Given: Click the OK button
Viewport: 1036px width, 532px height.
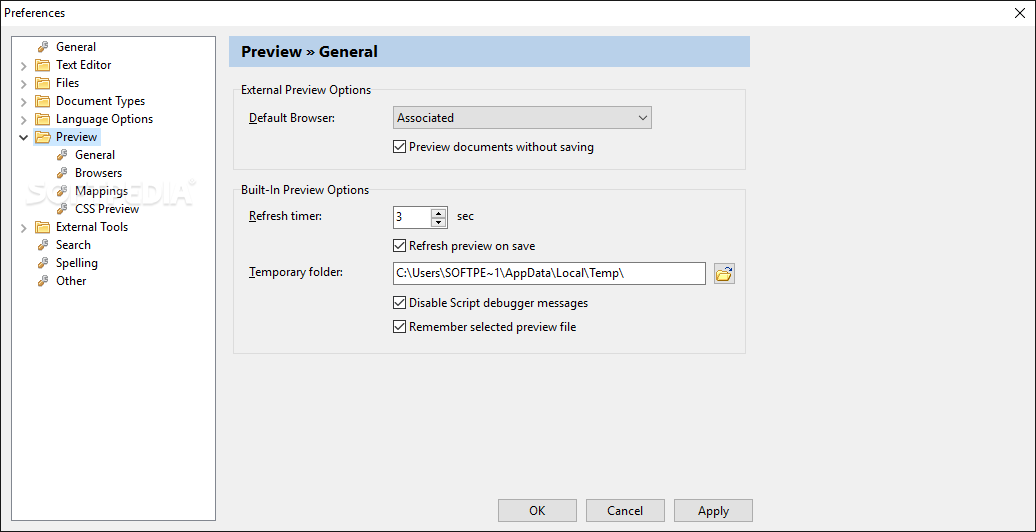Looking at the screenshot, I should [x=537, y=511].
